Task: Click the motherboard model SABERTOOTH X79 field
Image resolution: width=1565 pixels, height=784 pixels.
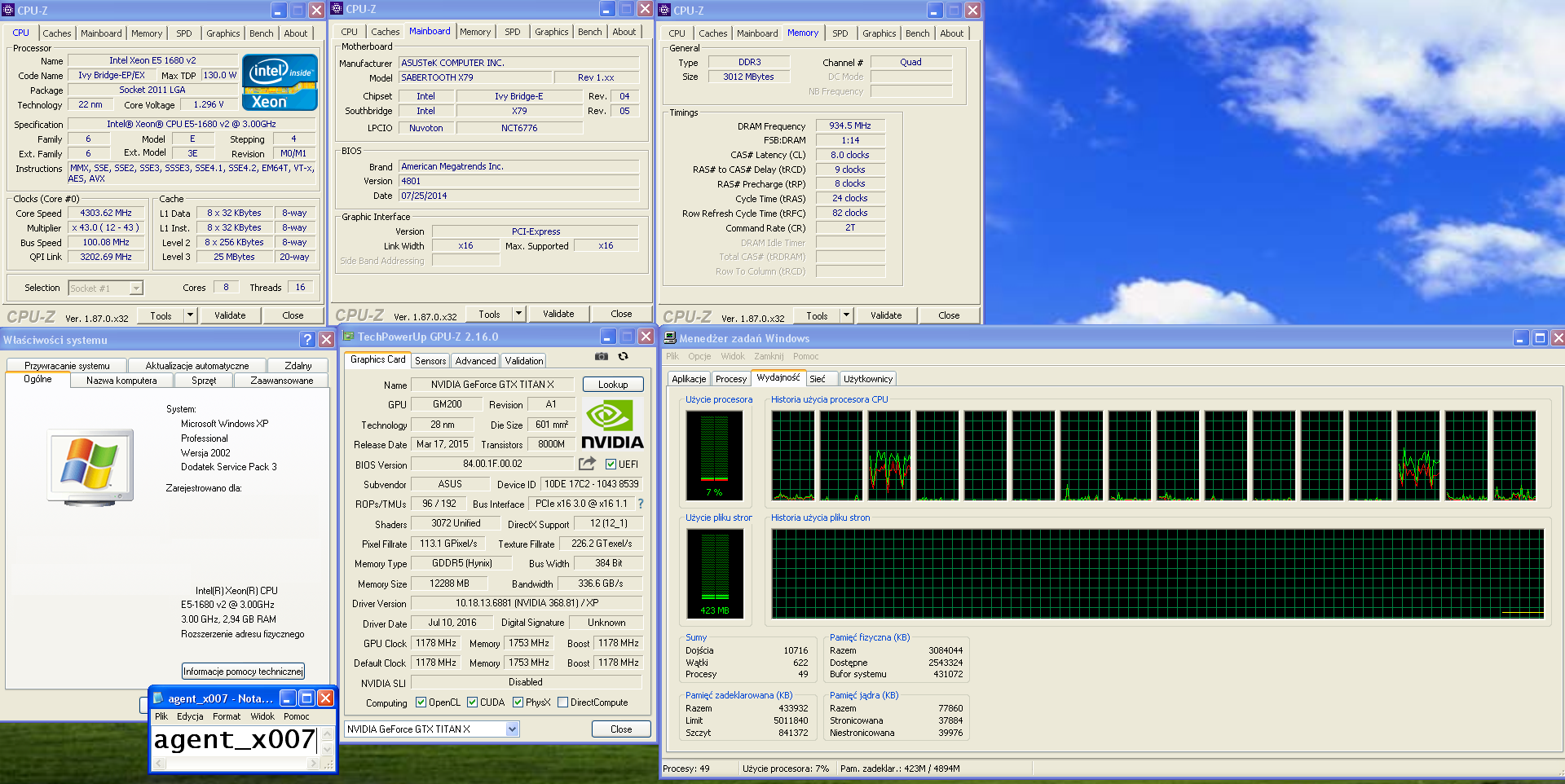Action: point(474,77)
